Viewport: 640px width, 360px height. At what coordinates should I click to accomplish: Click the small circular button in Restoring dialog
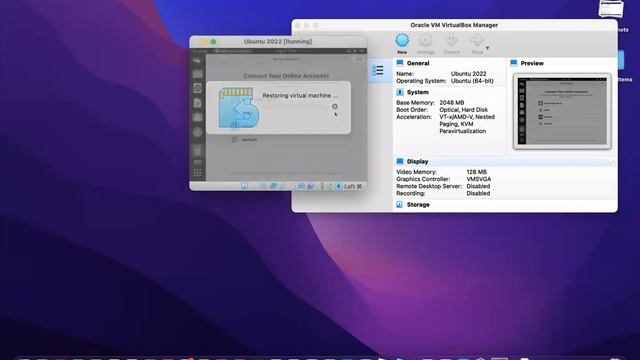pyautogui.click(x=335, y=107)
